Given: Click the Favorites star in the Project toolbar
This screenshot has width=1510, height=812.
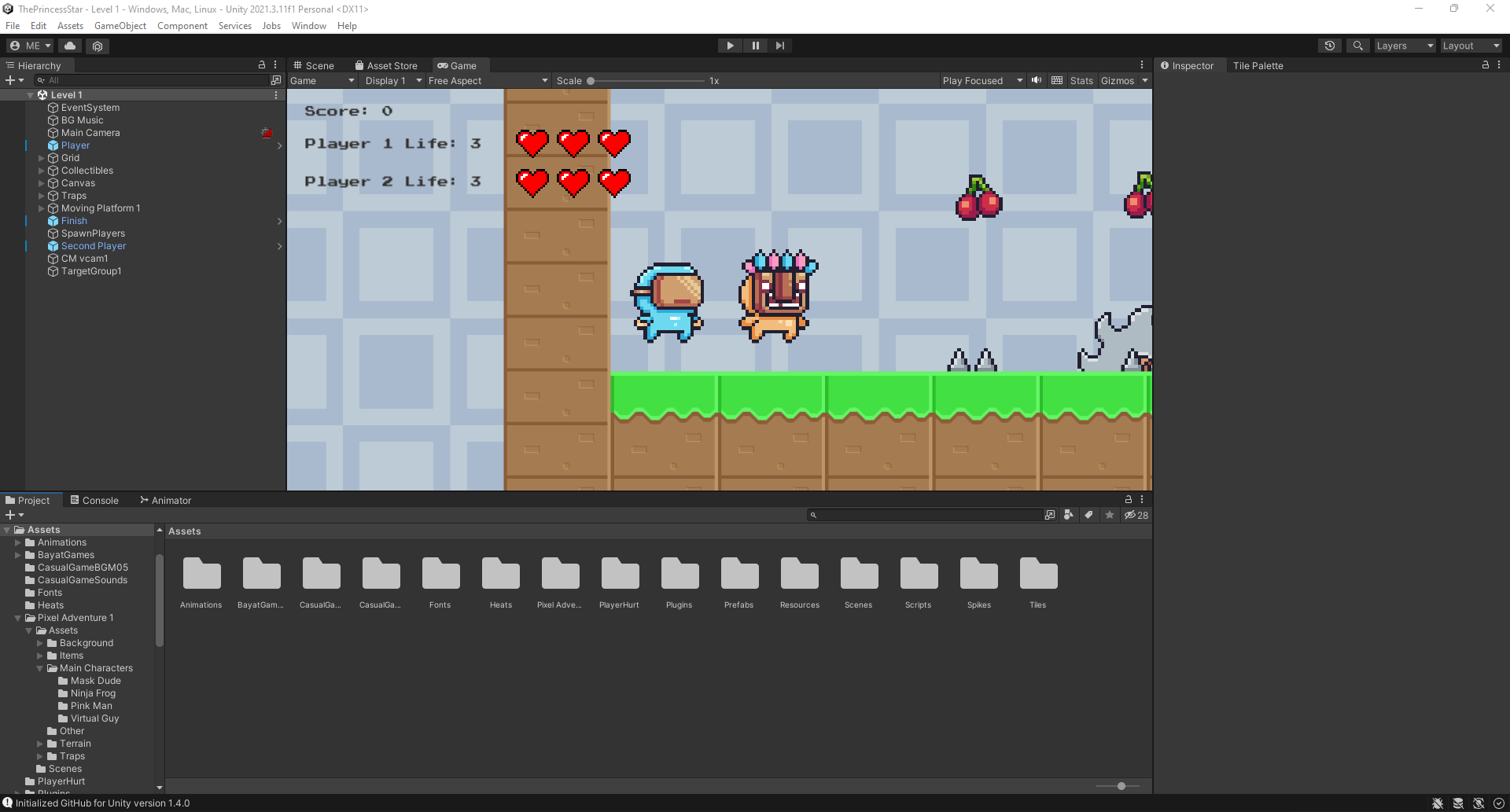Looking at the screenshot, I should coord(1110,515).
